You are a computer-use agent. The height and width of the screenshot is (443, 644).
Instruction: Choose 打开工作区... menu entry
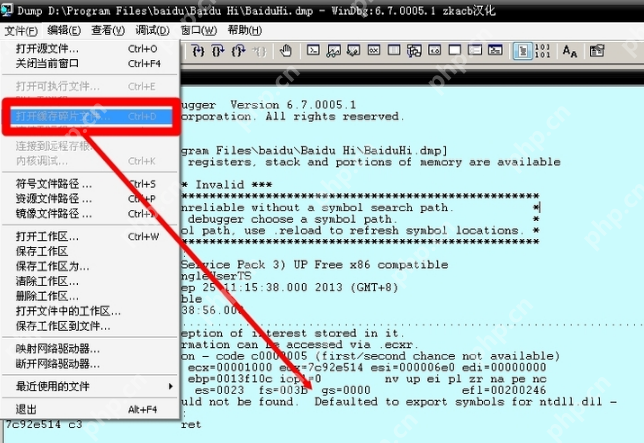click(x=90, y=236)
